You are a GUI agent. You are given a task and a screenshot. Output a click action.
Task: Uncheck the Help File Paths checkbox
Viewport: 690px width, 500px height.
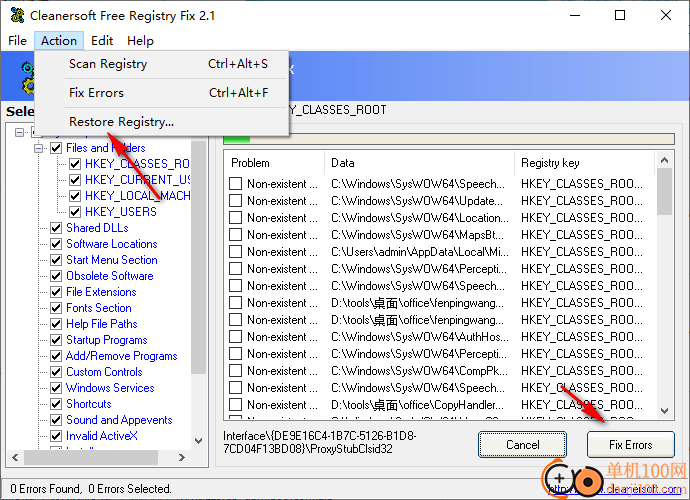coord(56,324)
